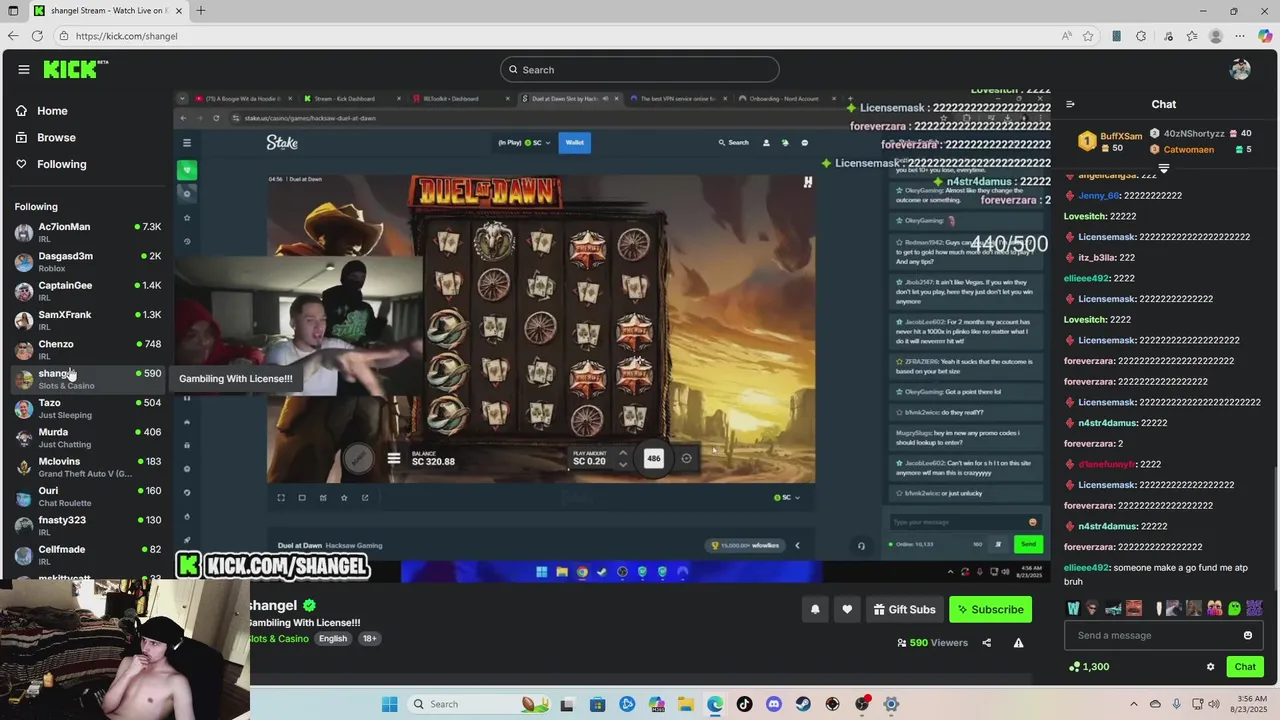Viewport: 1280px width, 720px height.
Task: Open the Copilot icon in Edge
Action: pyautogui.click(x=1265, y=36)
